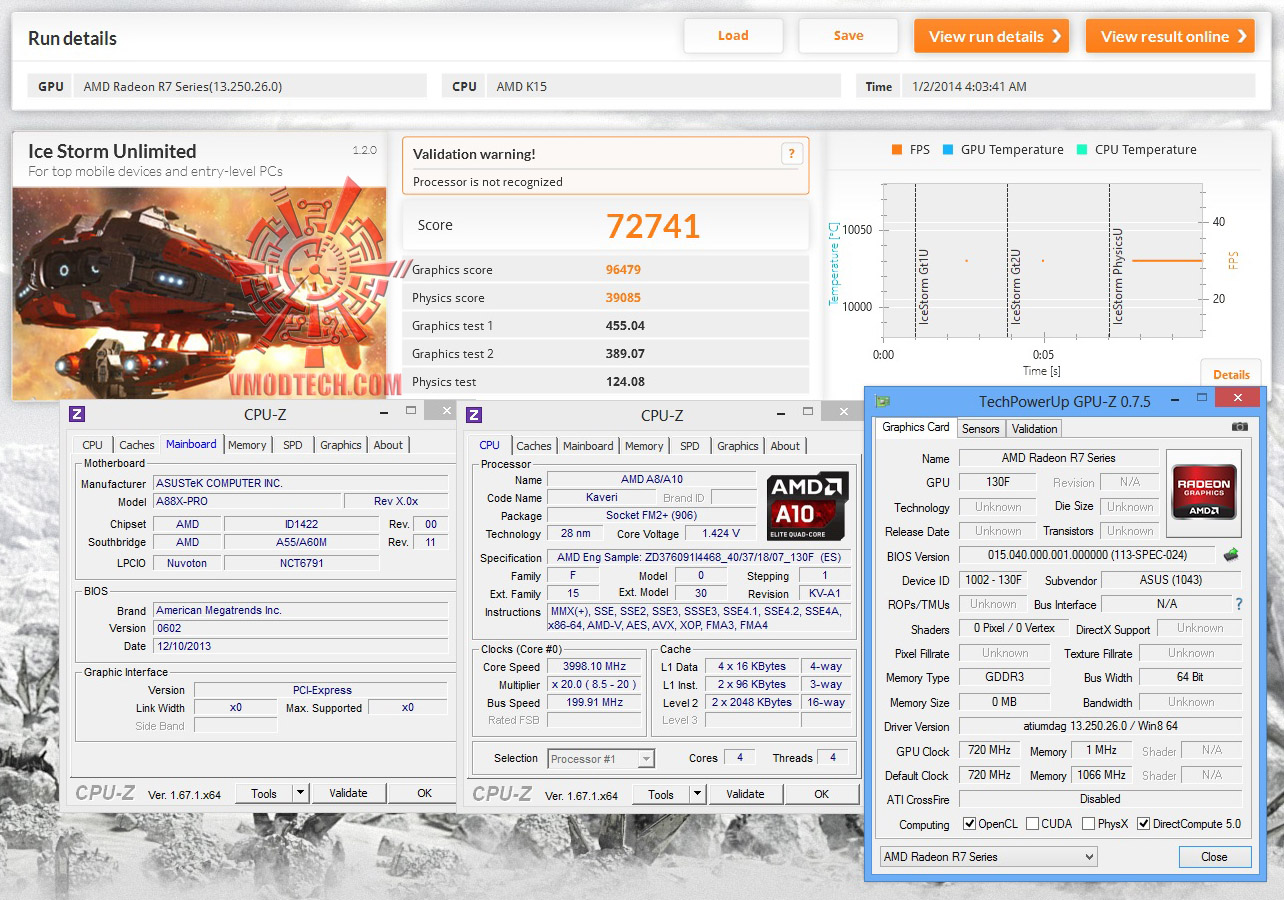Open the Details tab below the chart
The height and width of the screenshot is (900, 1284).
click(x=1231, y=375)
